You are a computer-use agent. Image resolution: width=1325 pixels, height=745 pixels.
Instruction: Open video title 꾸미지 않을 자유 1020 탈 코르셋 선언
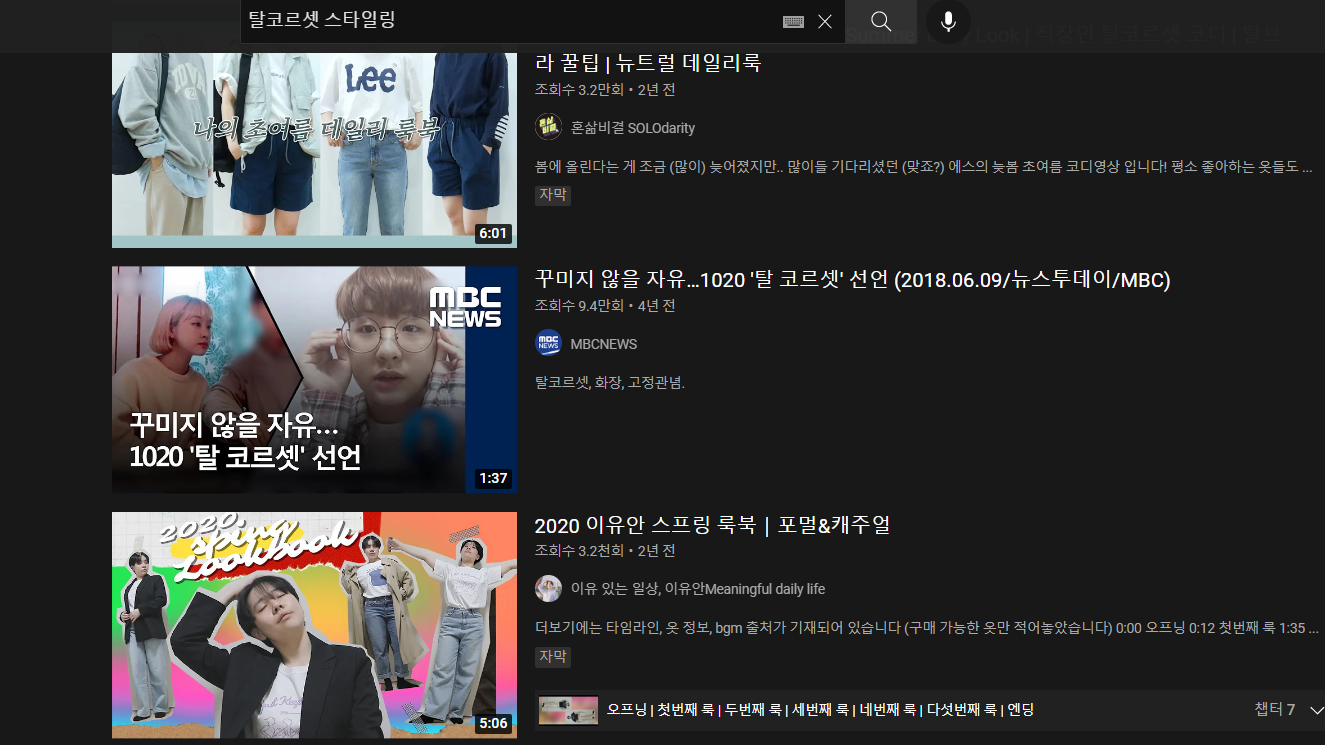pos(852,280)
